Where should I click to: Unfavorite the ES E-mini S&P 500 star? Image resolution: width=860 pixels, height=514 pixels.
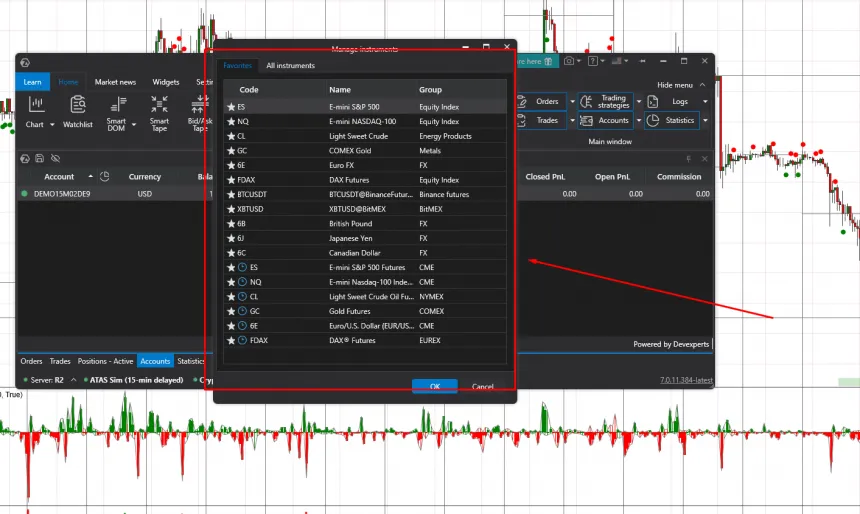(x=231, y=107)
